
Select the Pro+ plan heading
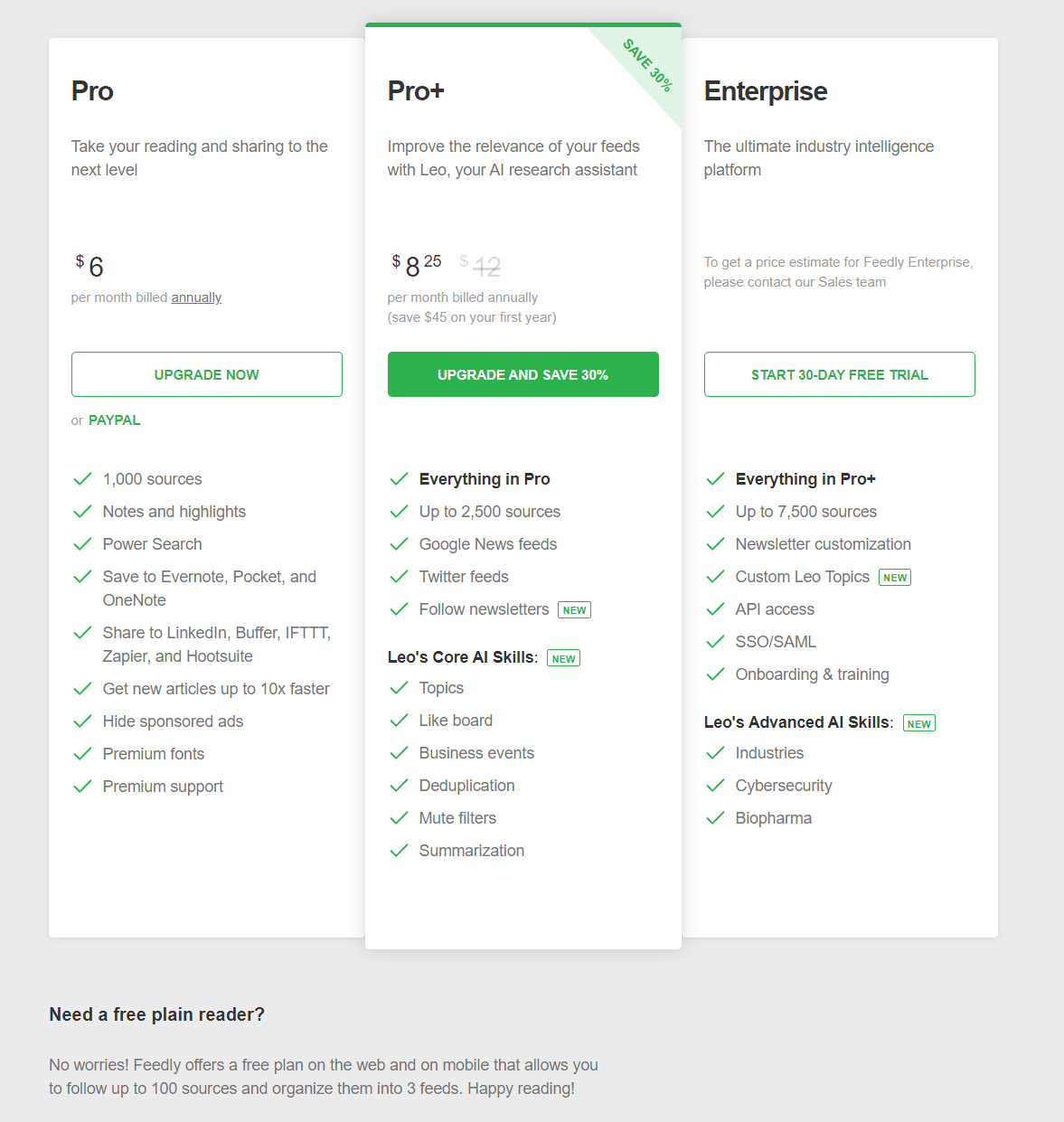click(416, 90)
